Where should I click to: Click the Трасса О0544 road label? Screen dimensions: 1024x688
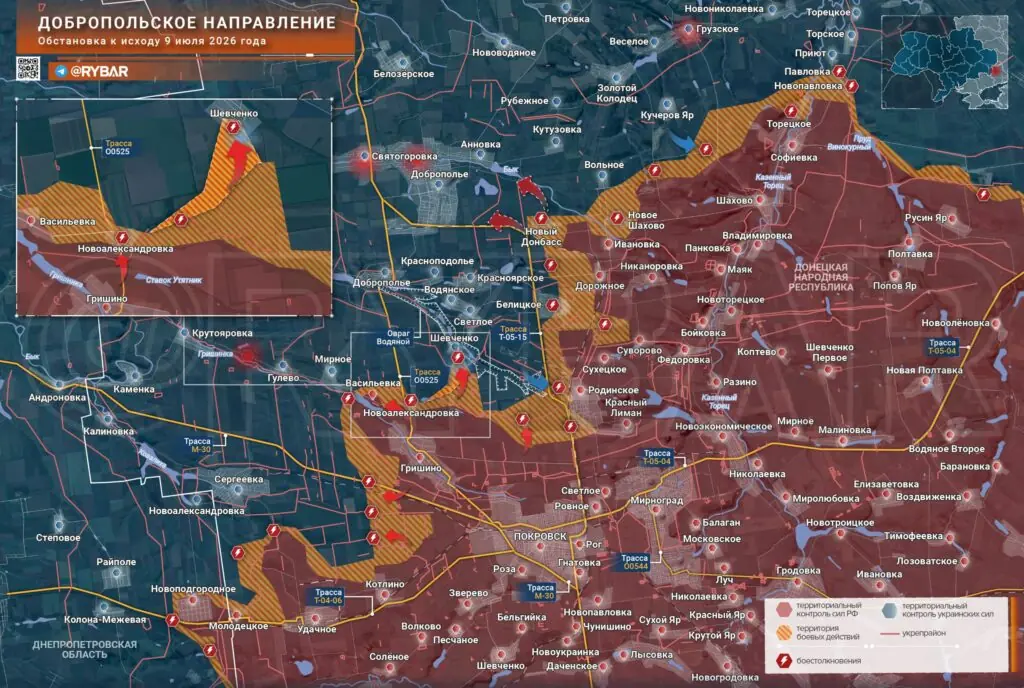coord(634,562)
